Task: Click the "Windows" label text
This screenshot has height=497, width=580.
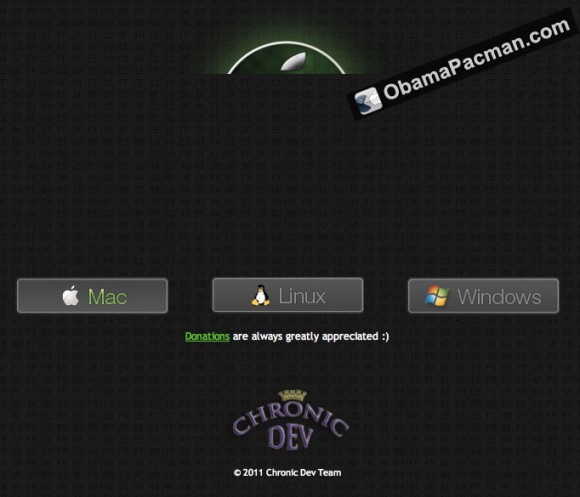Action: click(499, 297)
